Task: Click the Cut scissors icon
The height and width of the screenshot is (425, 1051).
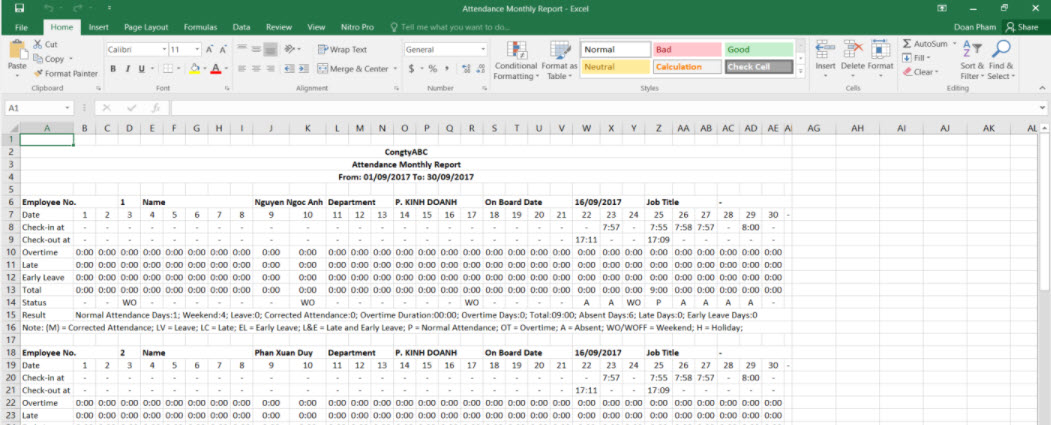Action: point(38,45)
